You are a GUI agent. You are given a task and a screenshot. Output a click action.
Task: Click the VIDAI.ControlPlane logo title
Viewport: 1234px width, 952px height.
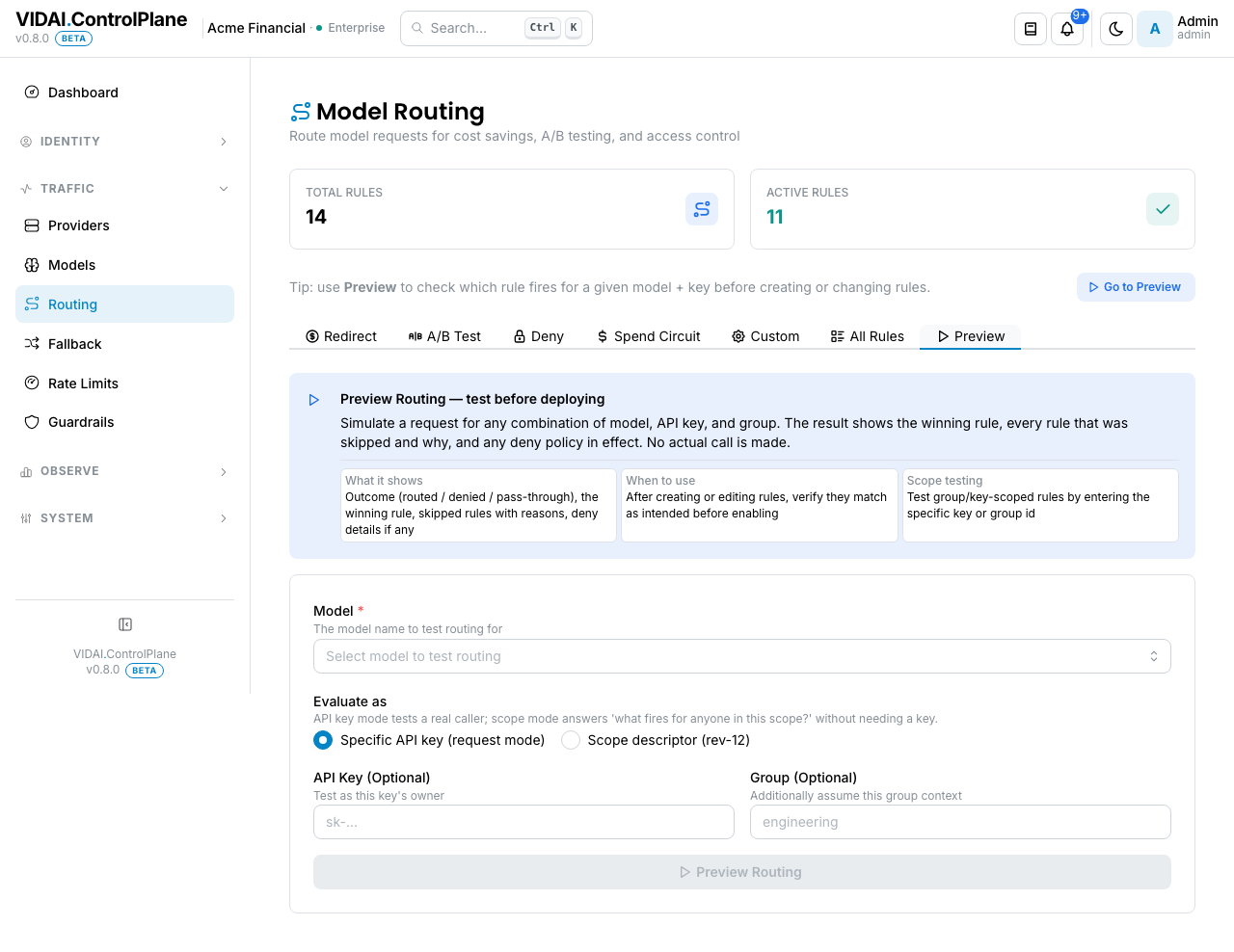coord(101,19)
